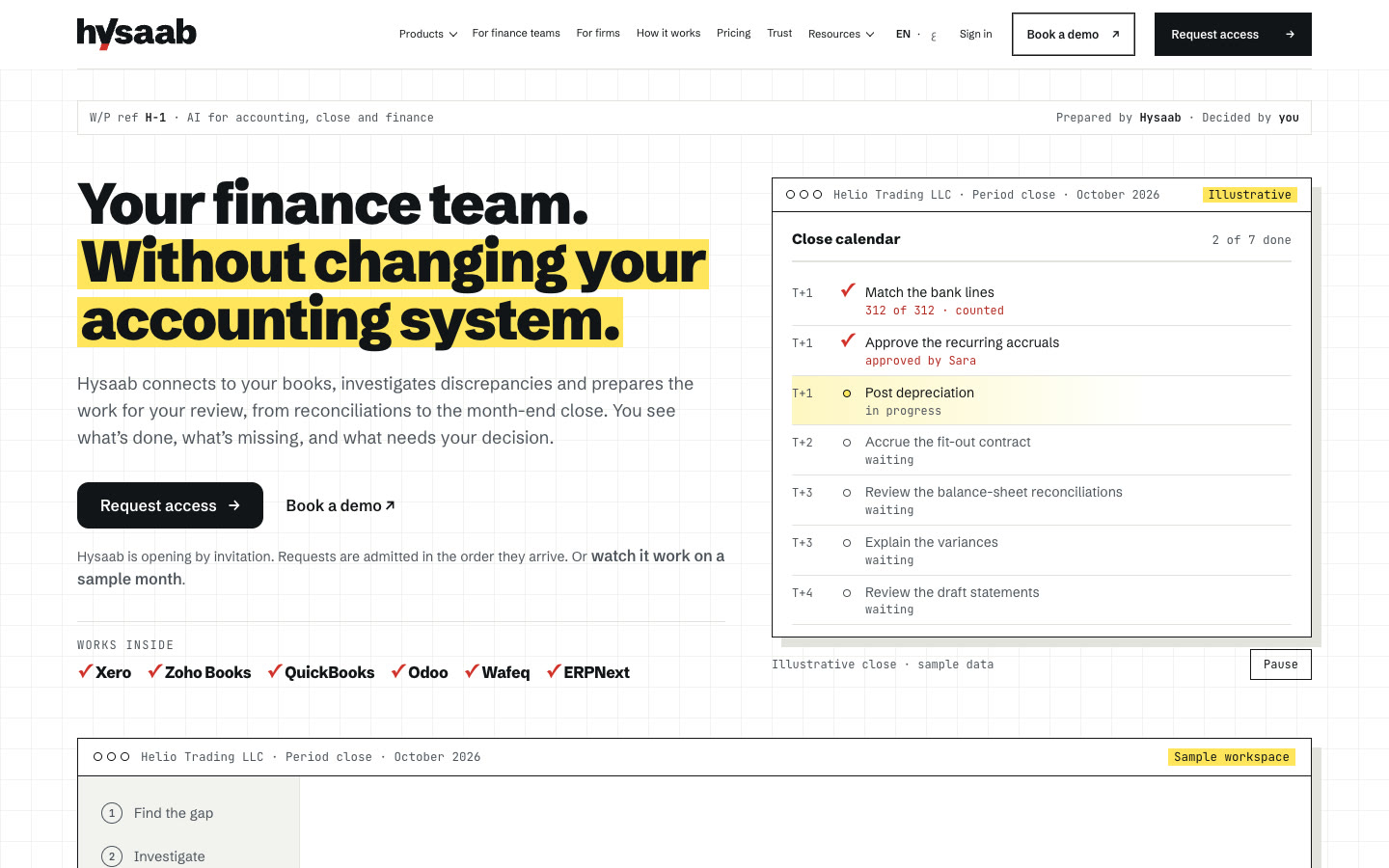Click the arrow icon in hero Request access
The width and height of the screenshot is (1389, 868).
(x=233, y=505)
